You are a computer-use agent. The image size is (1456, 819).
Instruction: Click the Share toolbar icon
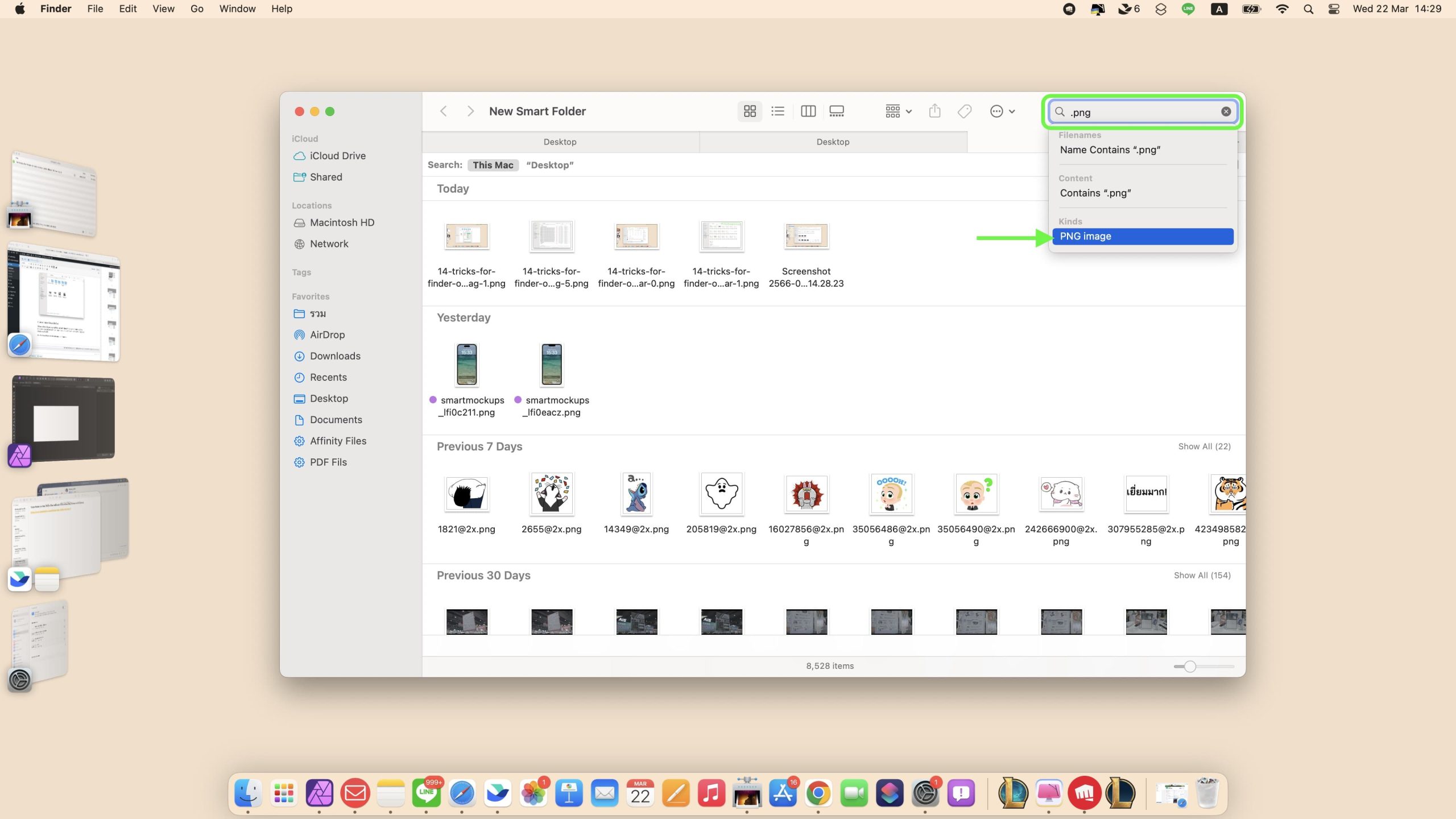click(934, 111)
